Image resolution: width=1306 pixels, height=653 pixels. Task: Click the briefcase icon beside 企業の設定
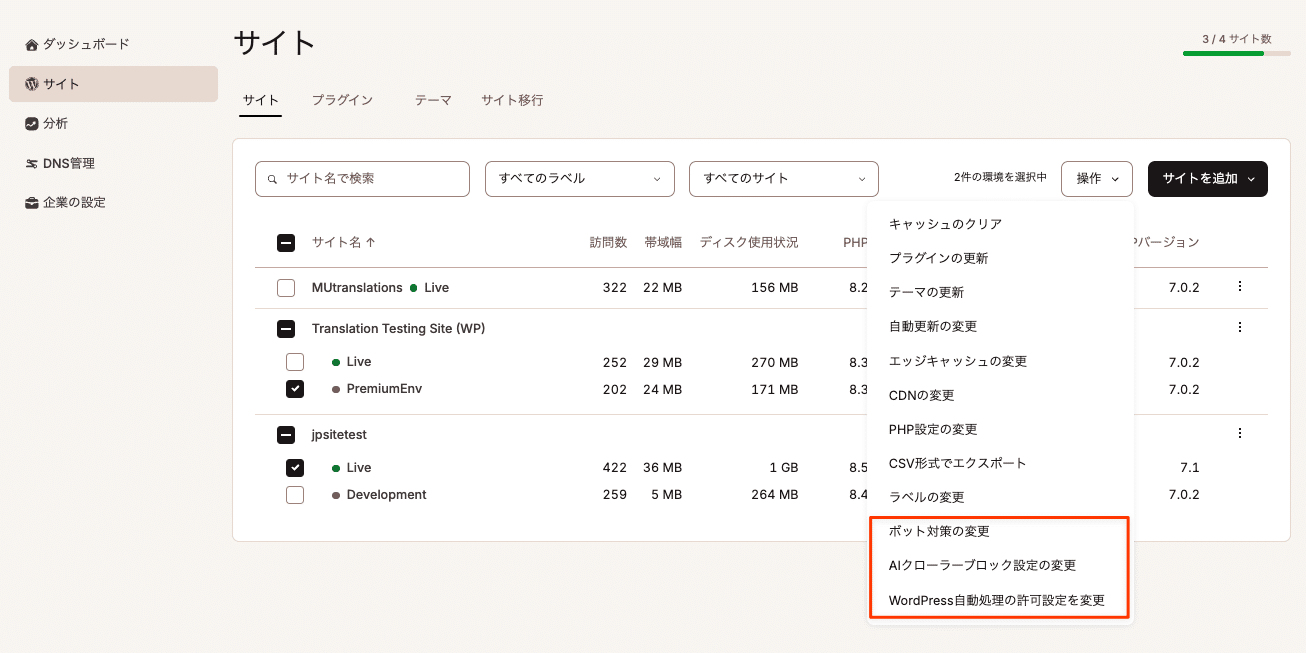(x=32, y=202)
